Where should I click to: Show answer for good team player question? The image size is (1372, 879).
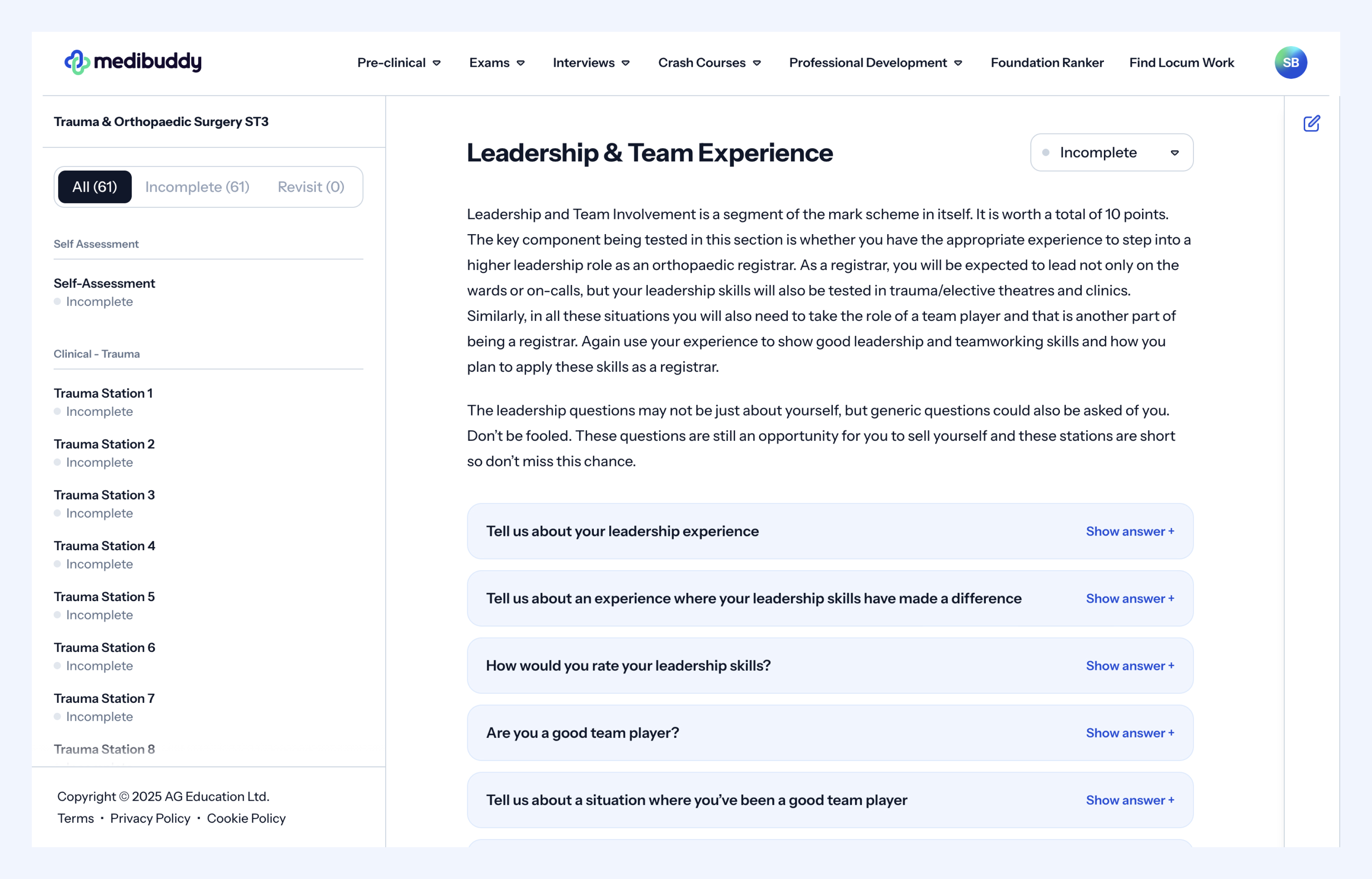click(1129, 733)
